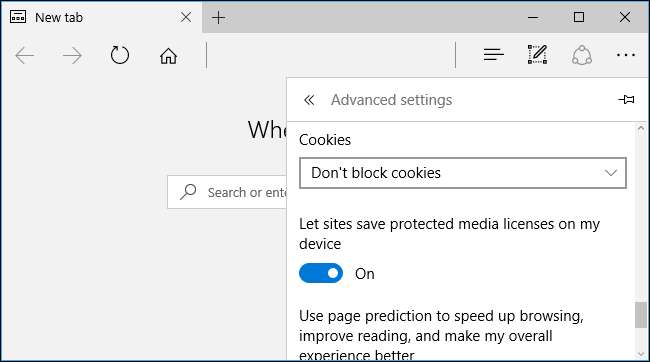Click scrollbar up arrow in settings pane
650x362 pixels.
[641, 129]
